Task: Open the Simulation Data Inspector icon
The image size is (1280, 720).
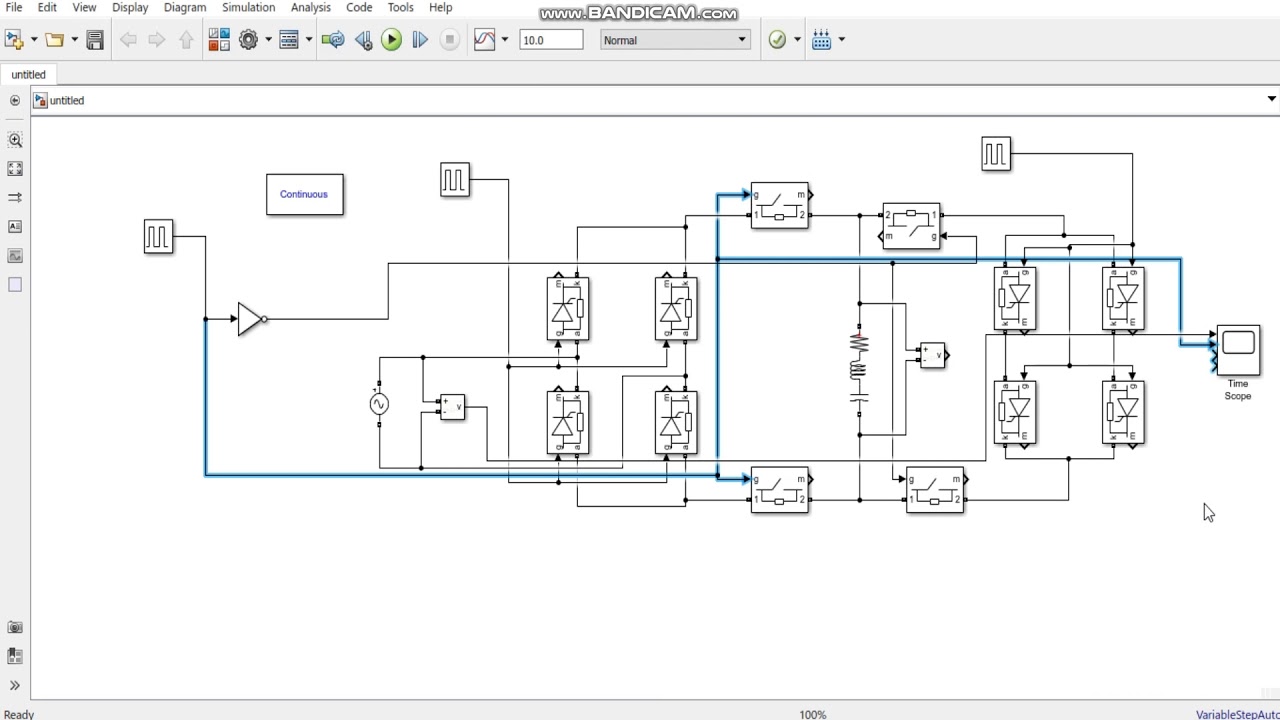Action: pyautogui.click(x=484, y=40)
